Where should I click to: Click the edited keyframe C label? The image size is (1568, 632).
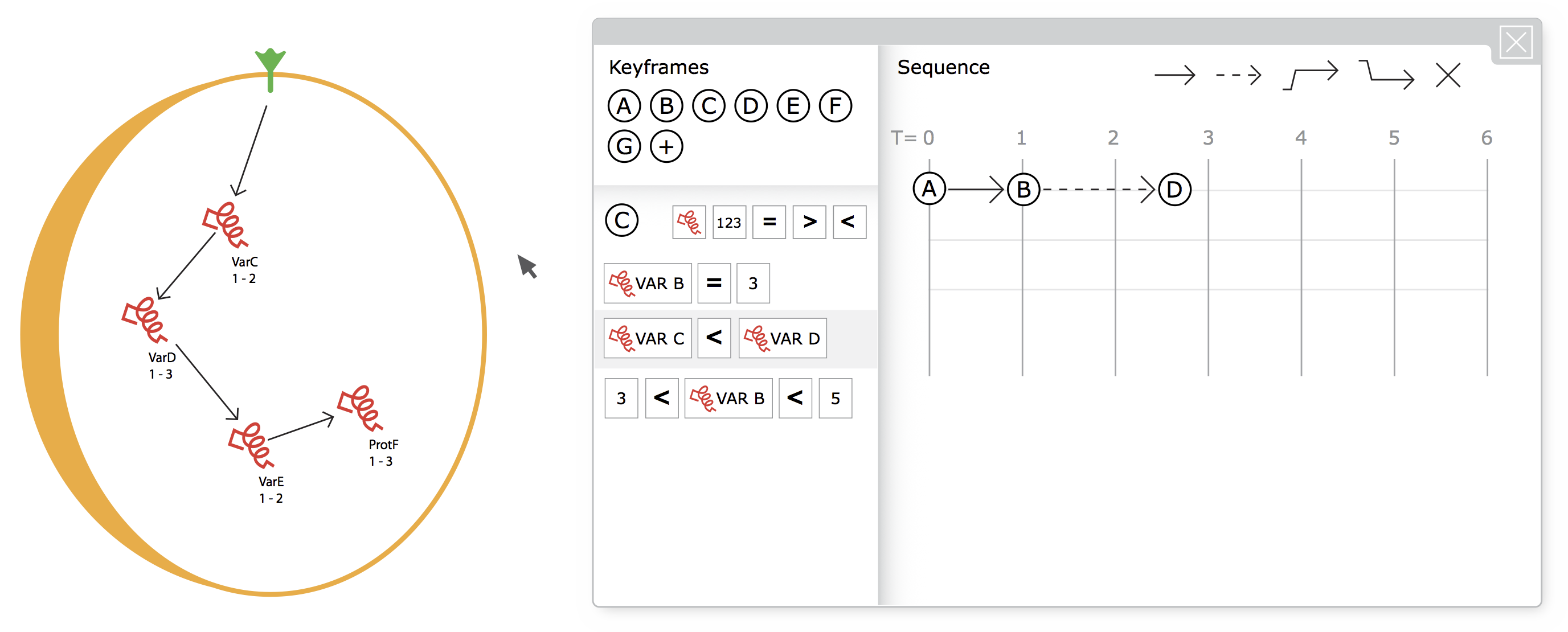point(622,220)
